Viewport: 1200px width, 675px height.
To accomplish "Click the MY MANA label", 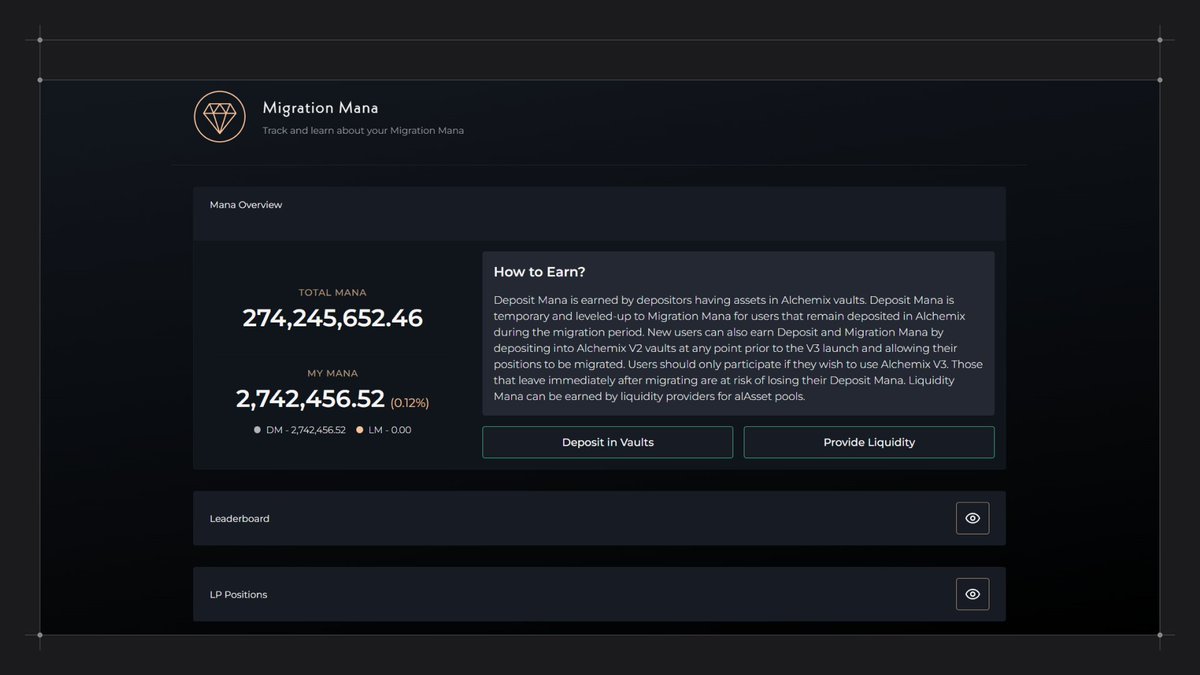I will (332, 374).
